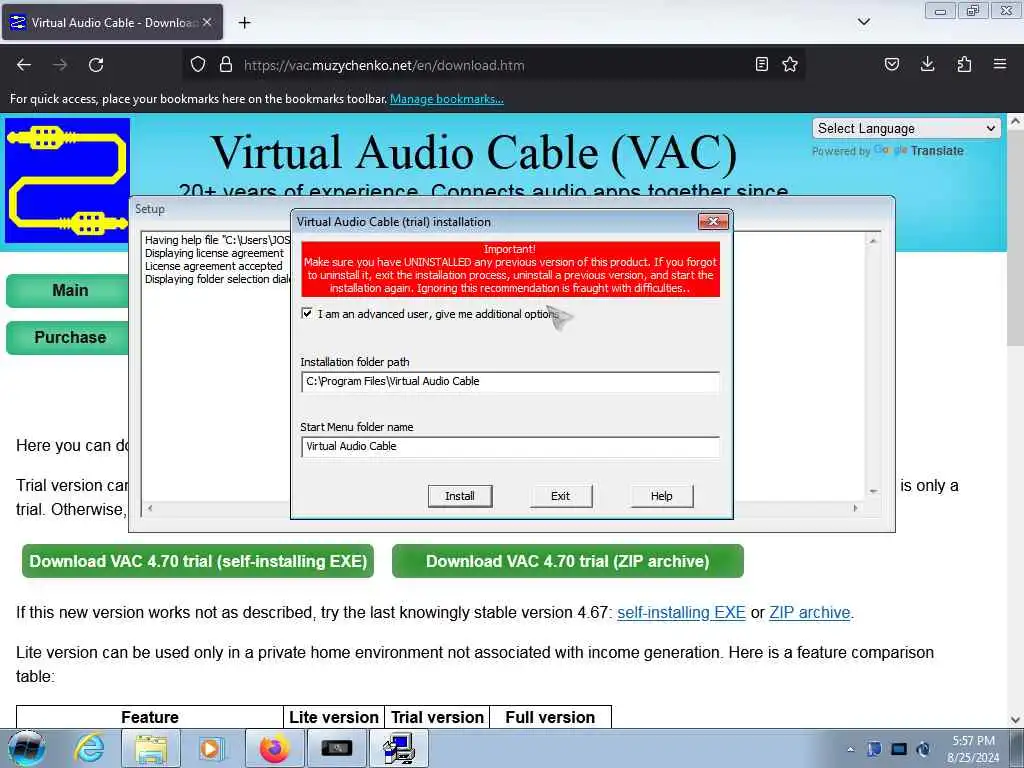Open Windows Explorer from taskbar
The image size is (1024, 768).
(x=151, y=748)
